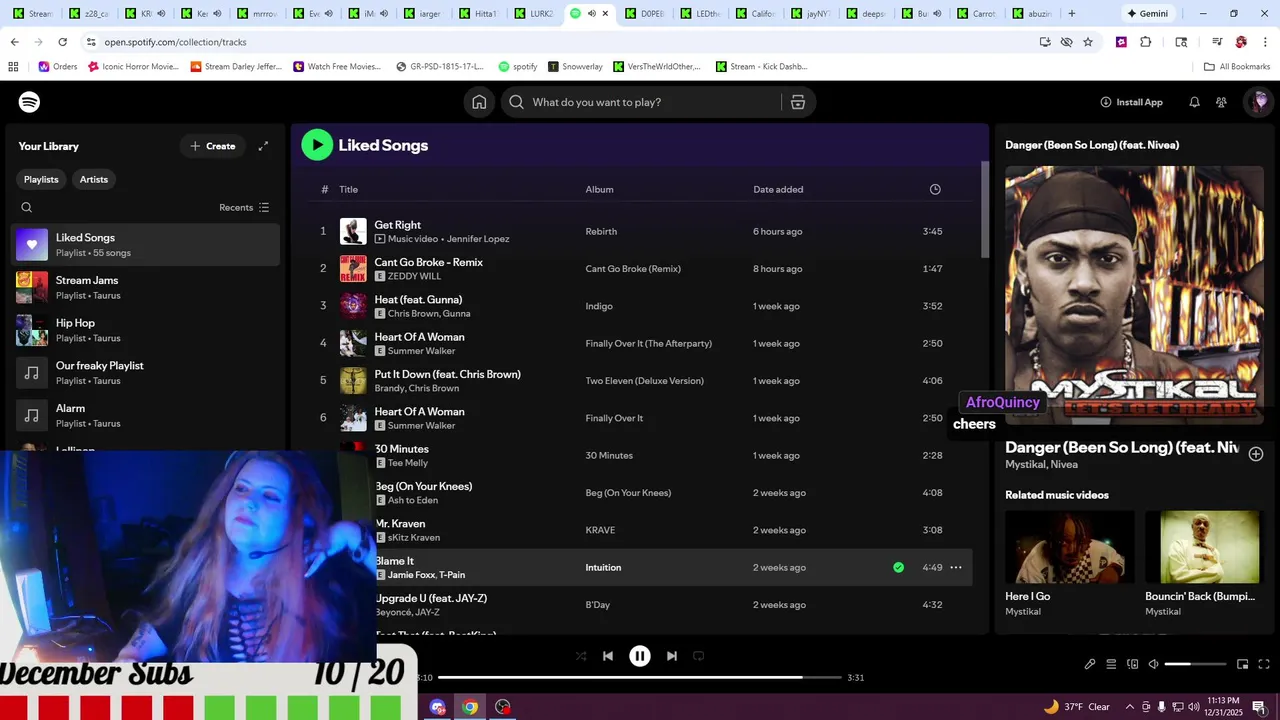Open the Snowverlay bookmark
This screenshot has height=720, width=1280.
click(575, 67)
